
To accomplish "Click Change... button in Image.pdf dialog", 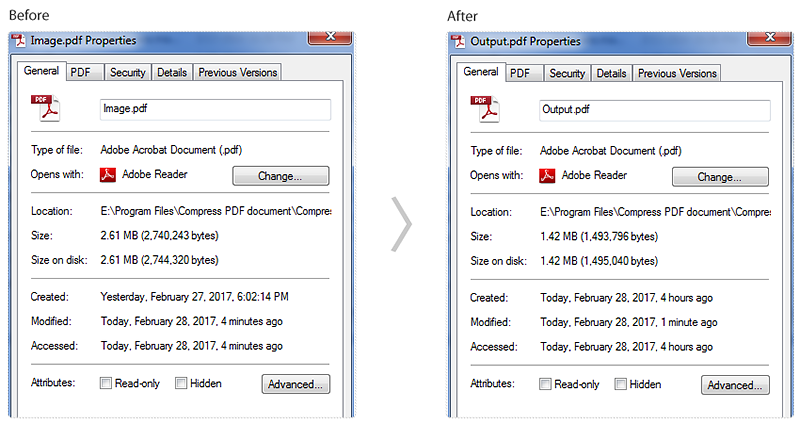I will 281,176.
